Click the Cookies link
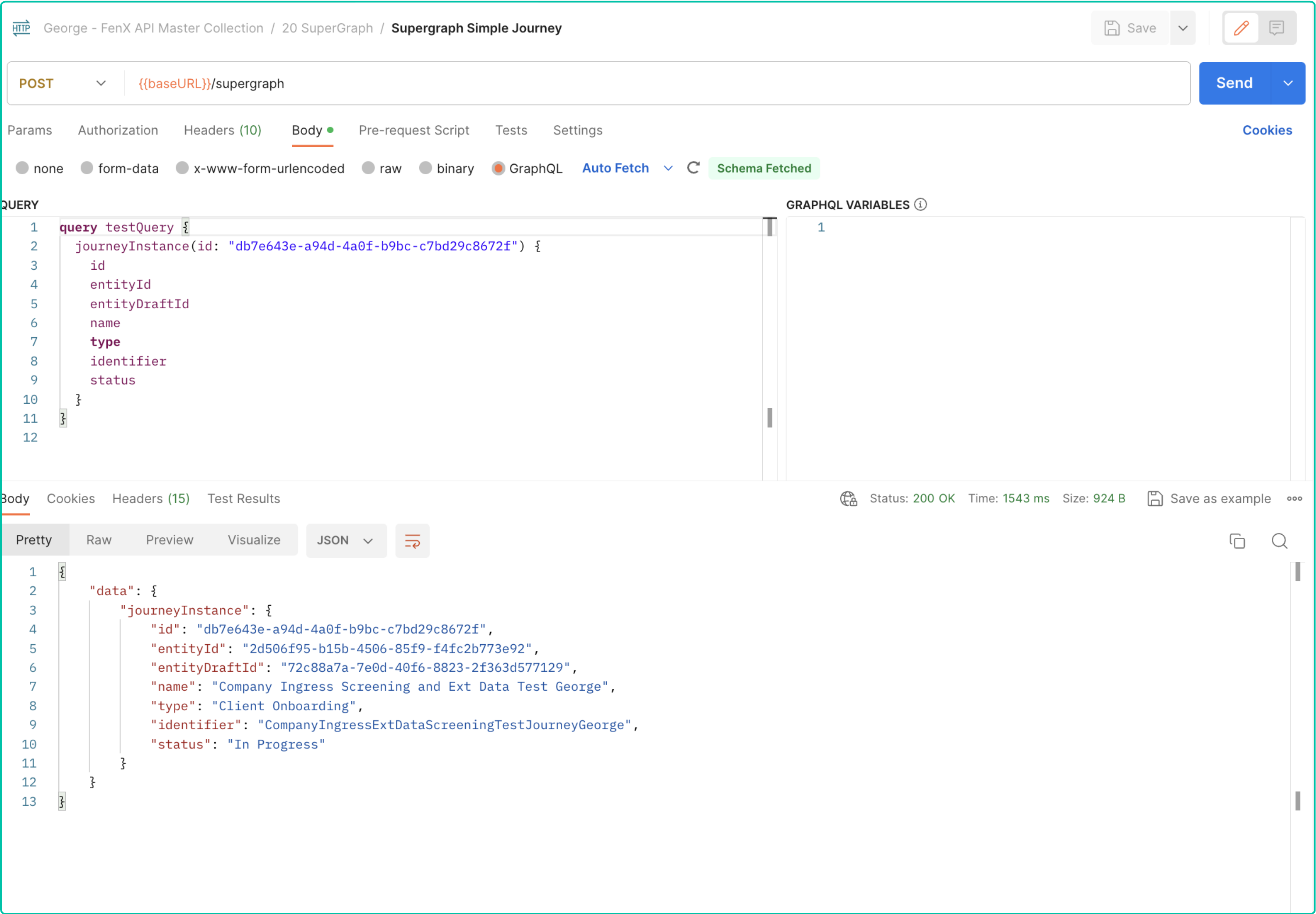Viewport: 1316px width, 914px height. pos(1267,131)
